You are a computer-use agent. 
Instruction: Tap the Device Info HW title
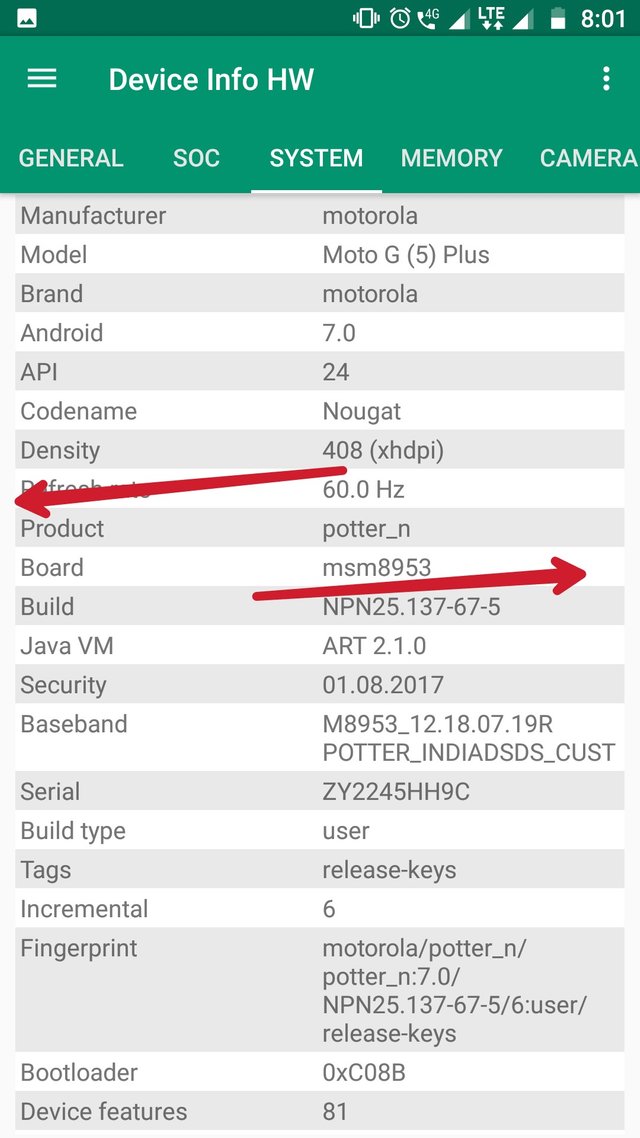pyautogui.click(x=211, y=80)
